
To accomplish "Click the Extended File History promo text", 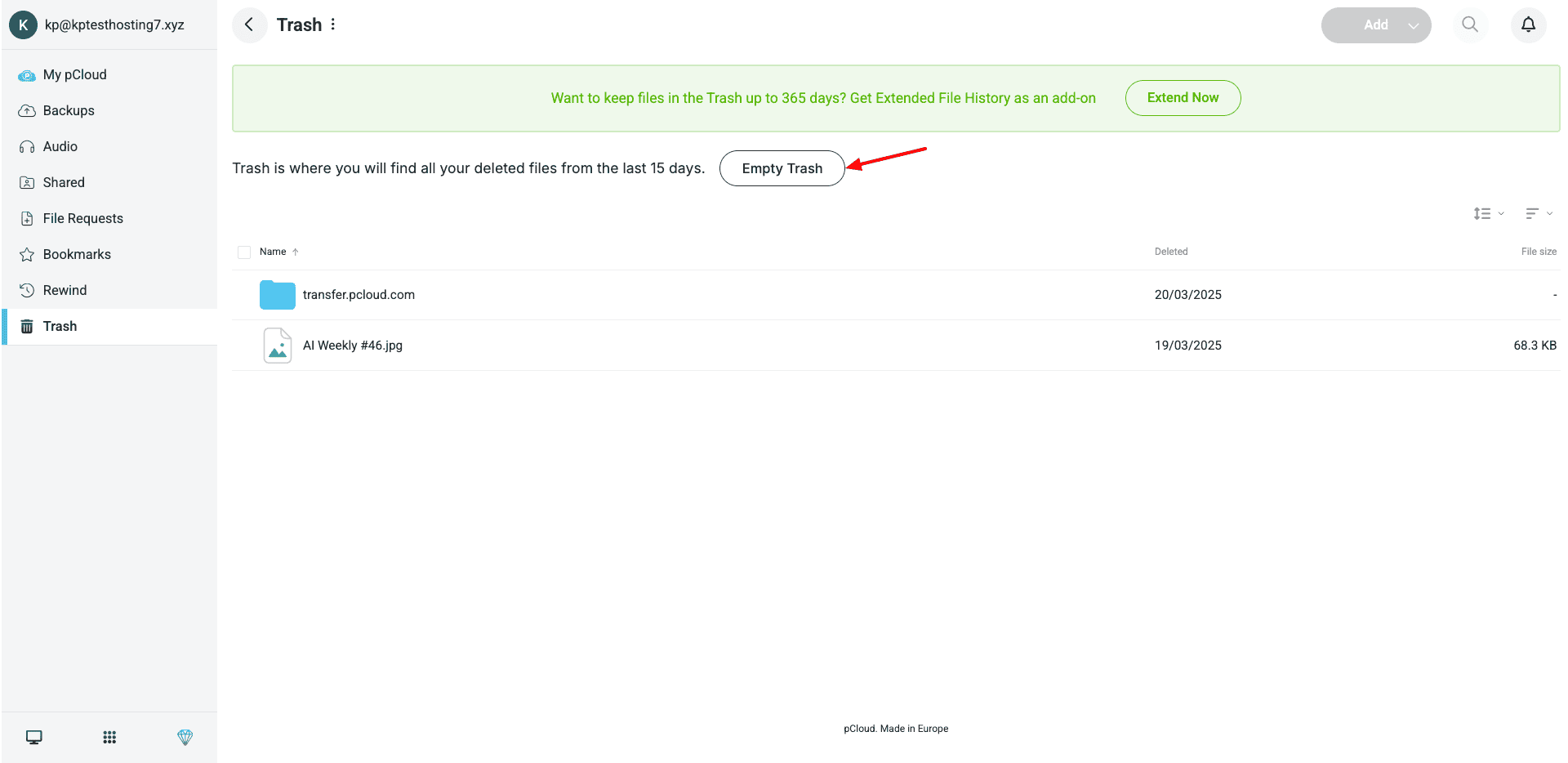I will click(x=823, y=98).
